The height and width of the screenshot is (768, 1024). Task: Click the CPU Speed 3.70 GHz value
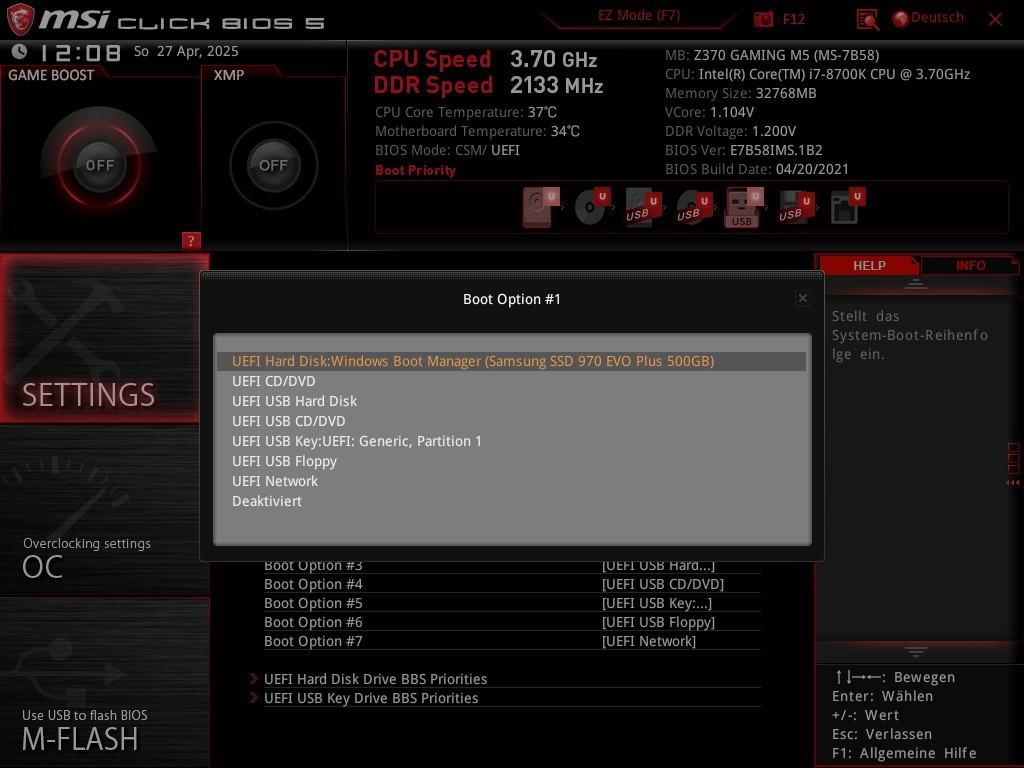click(x=554, y=59)
